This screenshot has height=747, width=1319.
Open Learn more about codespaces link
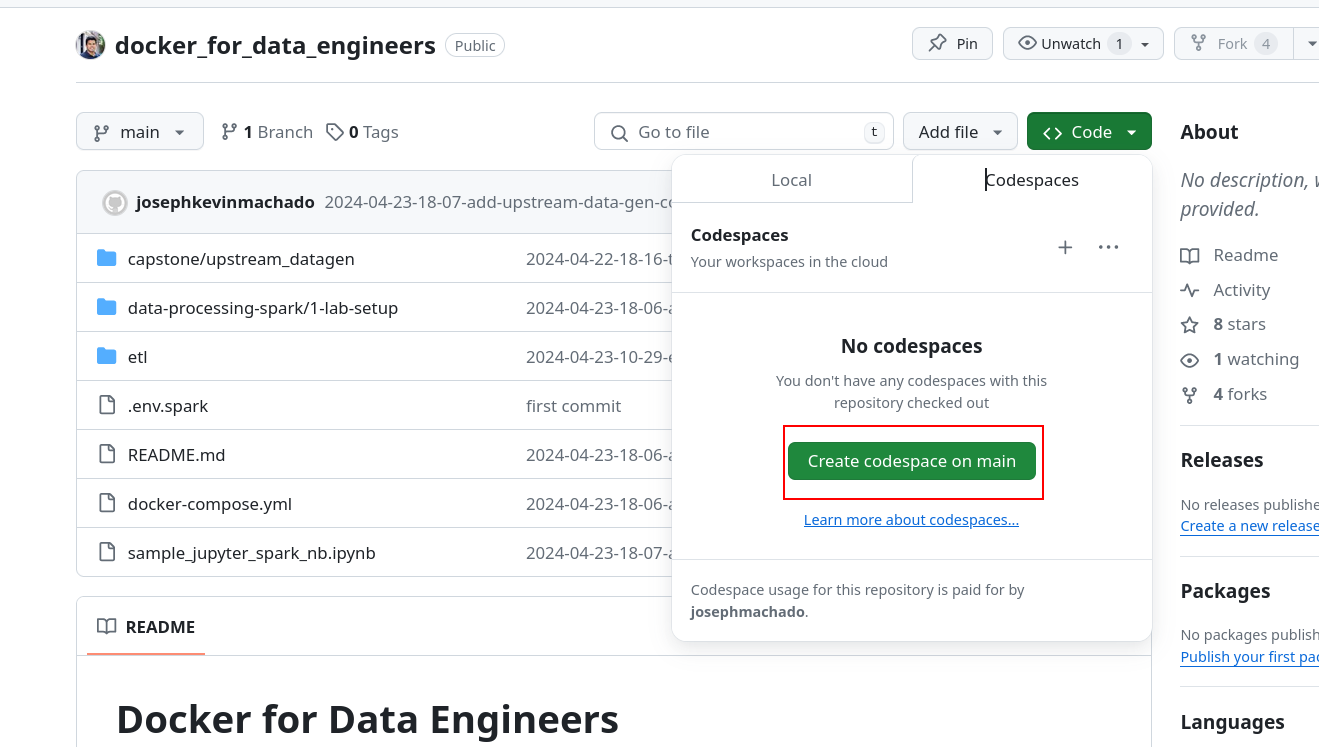tap(911, 520)
